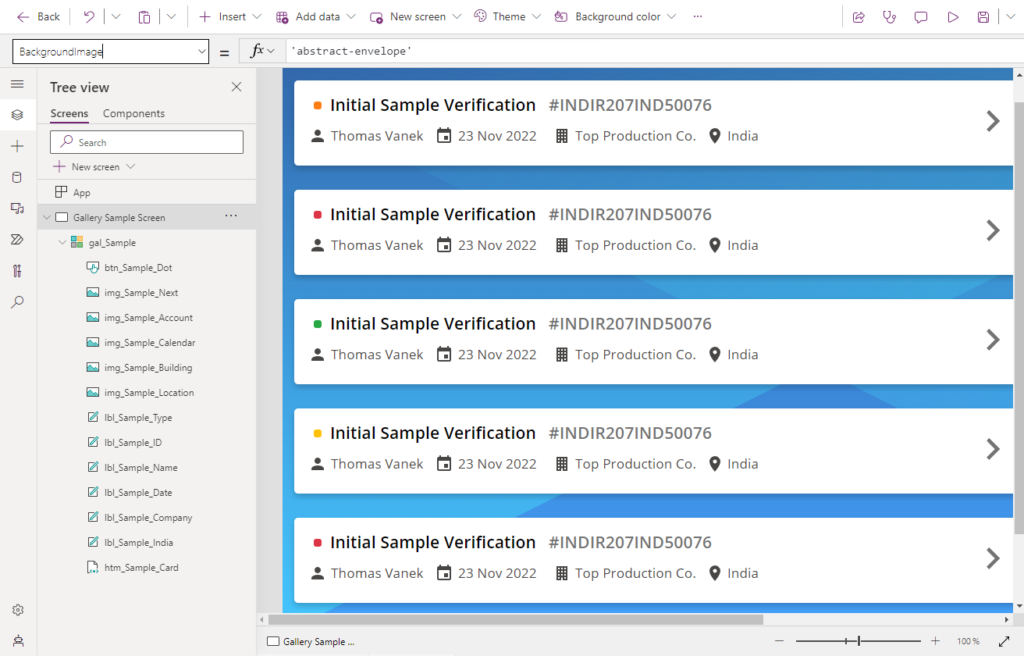Open the Settings gear in sidebar
This screenshot has height=656, width=1024.
17,610
